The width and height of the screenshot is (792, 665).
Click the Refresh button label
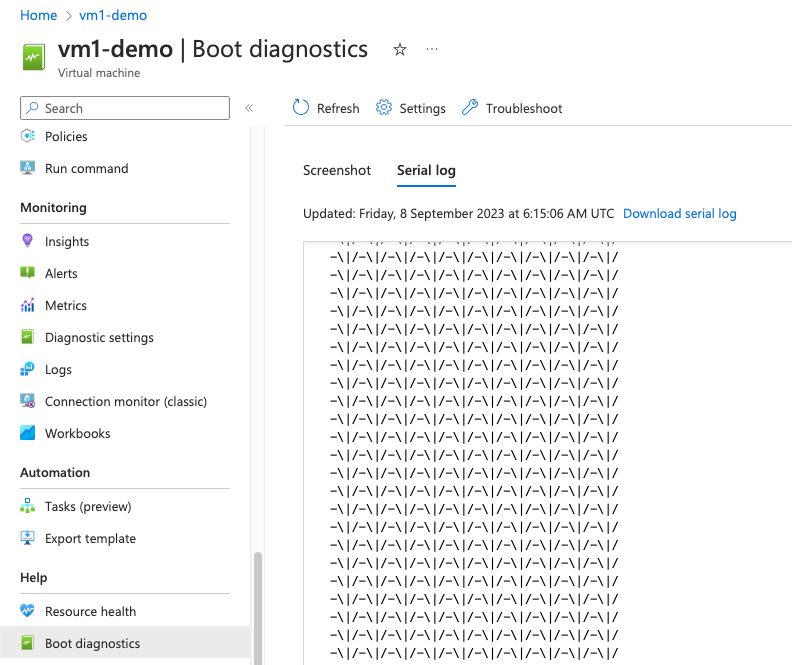[x=338, y=108]
